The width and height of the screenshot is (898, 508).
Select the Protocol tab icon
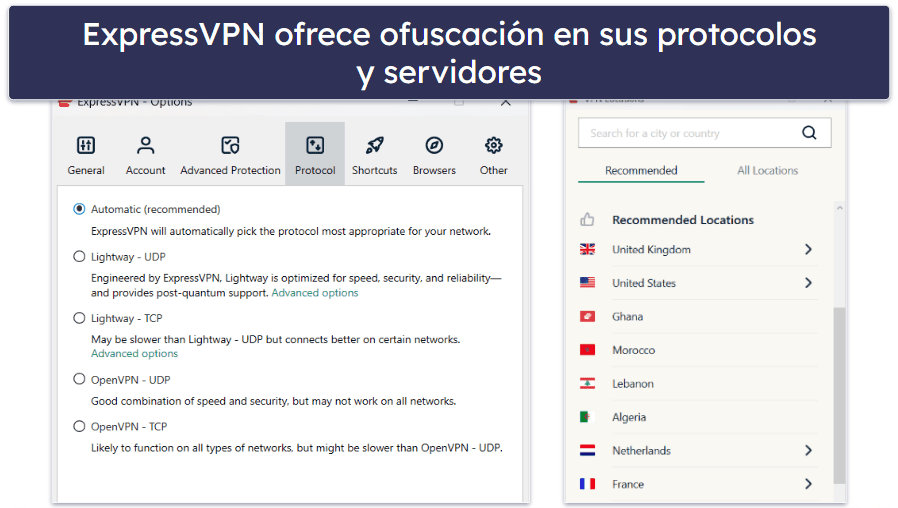coord(315,145)
